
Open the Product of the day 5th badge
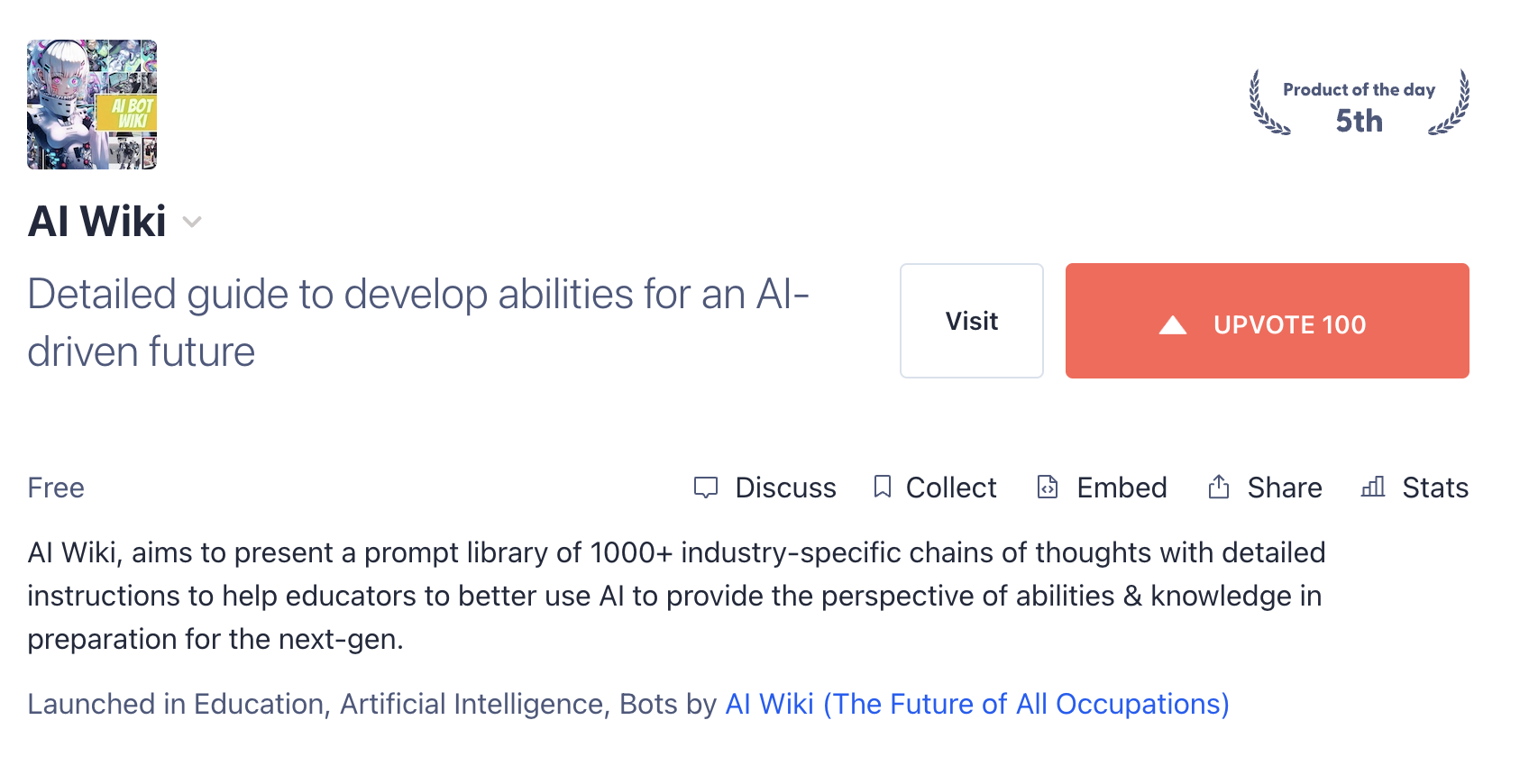(1359, 105)
